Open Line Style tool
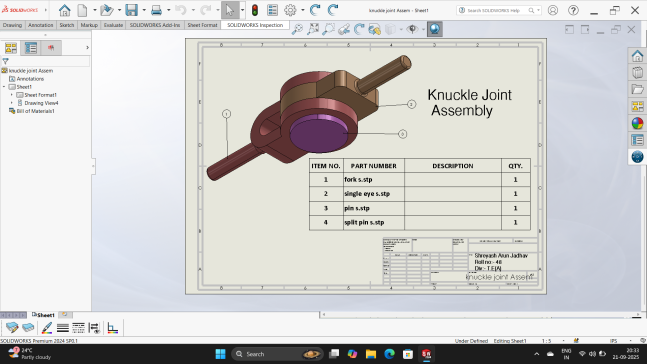The image size is (647, 364). 78,328
